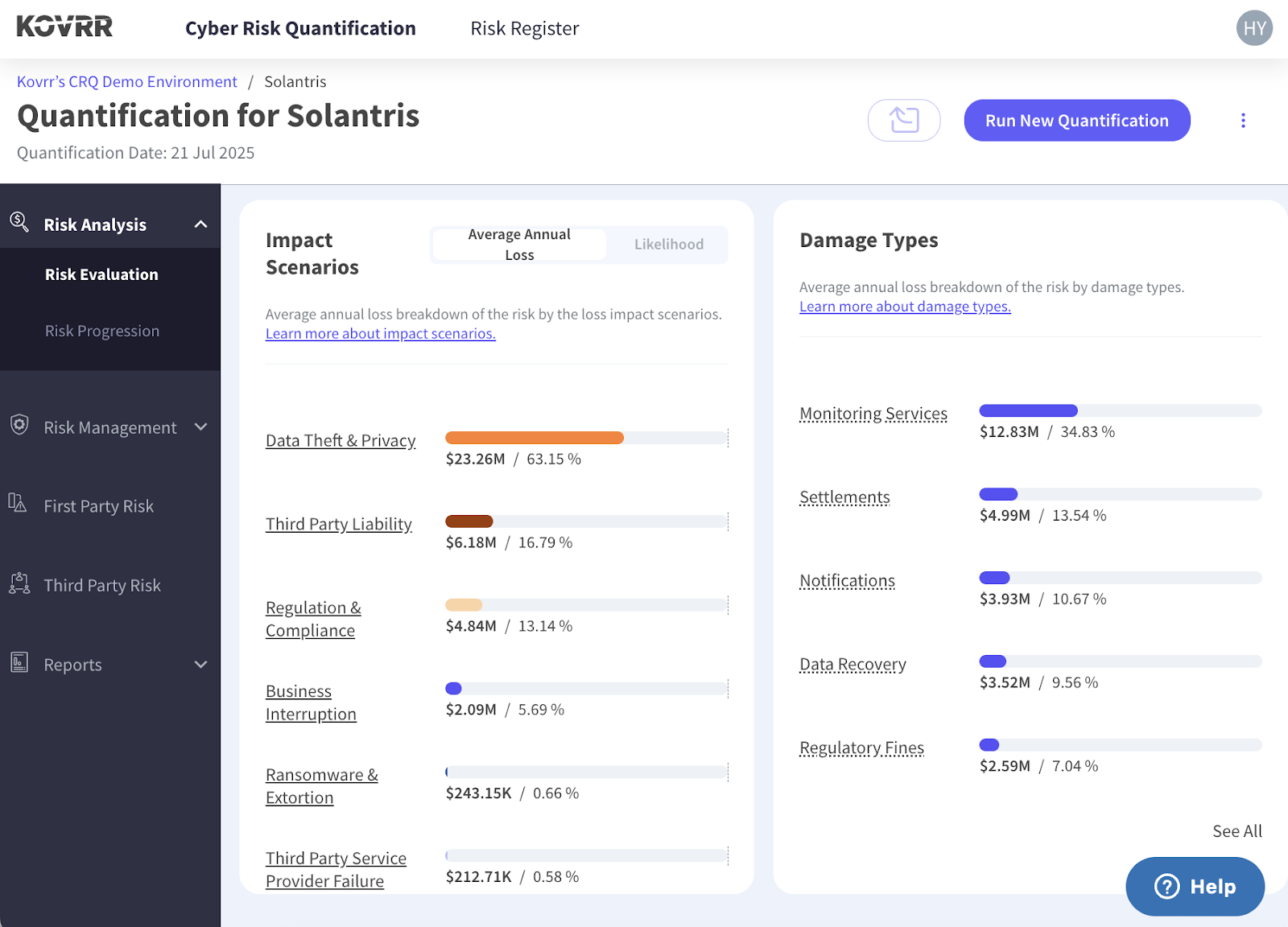Viewport: 1288px width, 927px height.
Task: Click the $4.99M / 13.54 % value
Action: (x=1043, y=515)
